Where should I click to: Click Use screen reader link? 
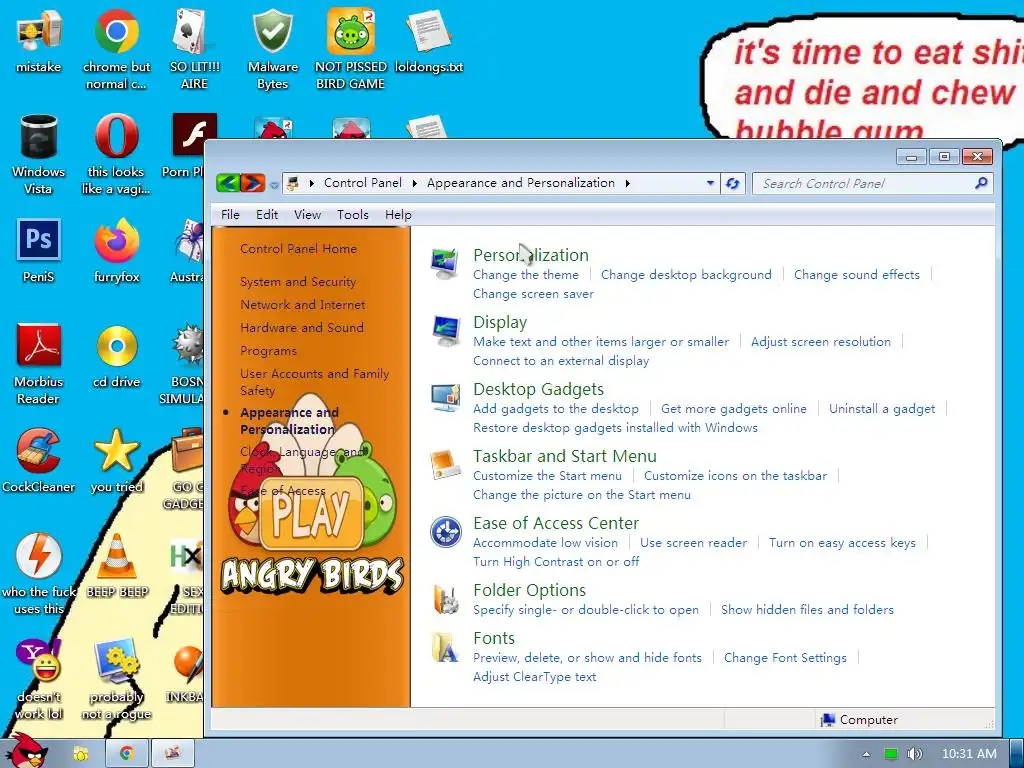coord(693,543)
